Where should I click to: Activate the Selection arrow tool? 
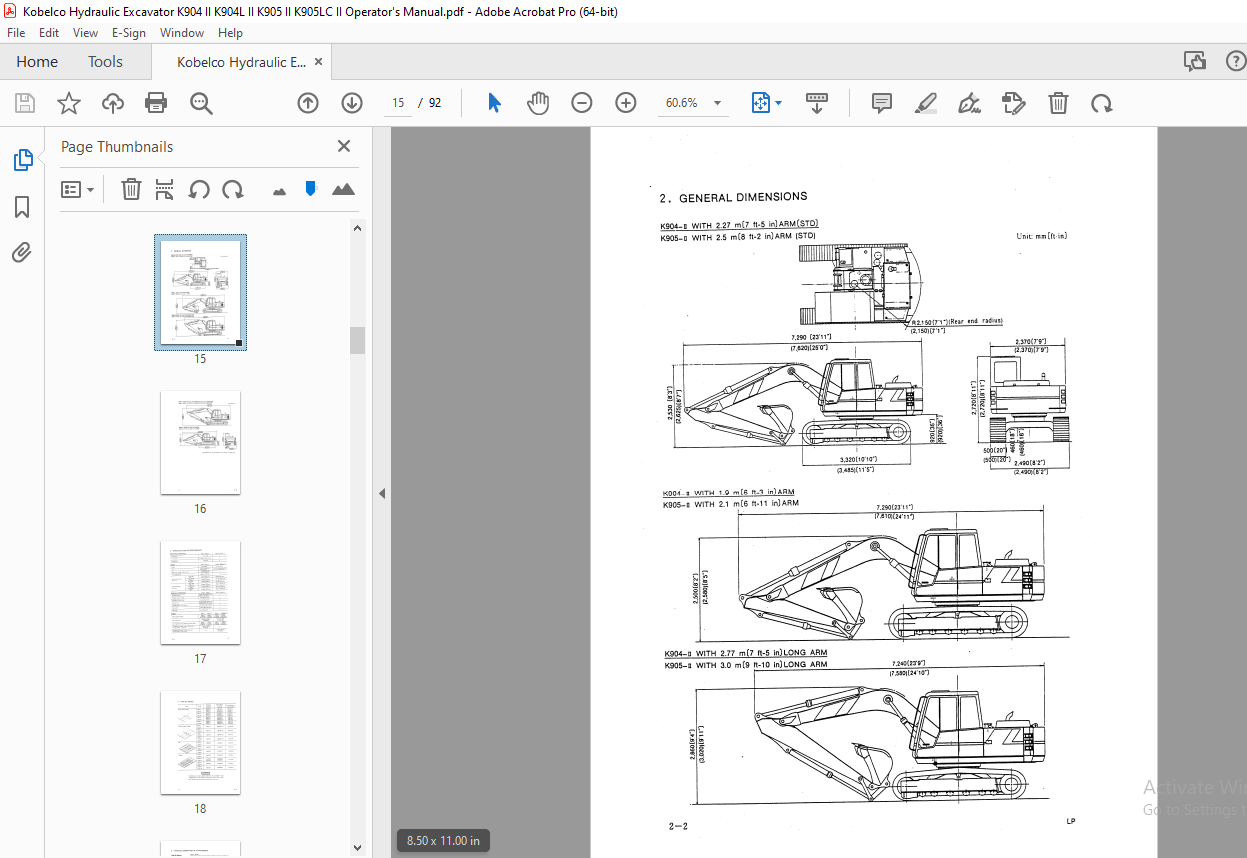pyautogui.click(x=494, y=103)
